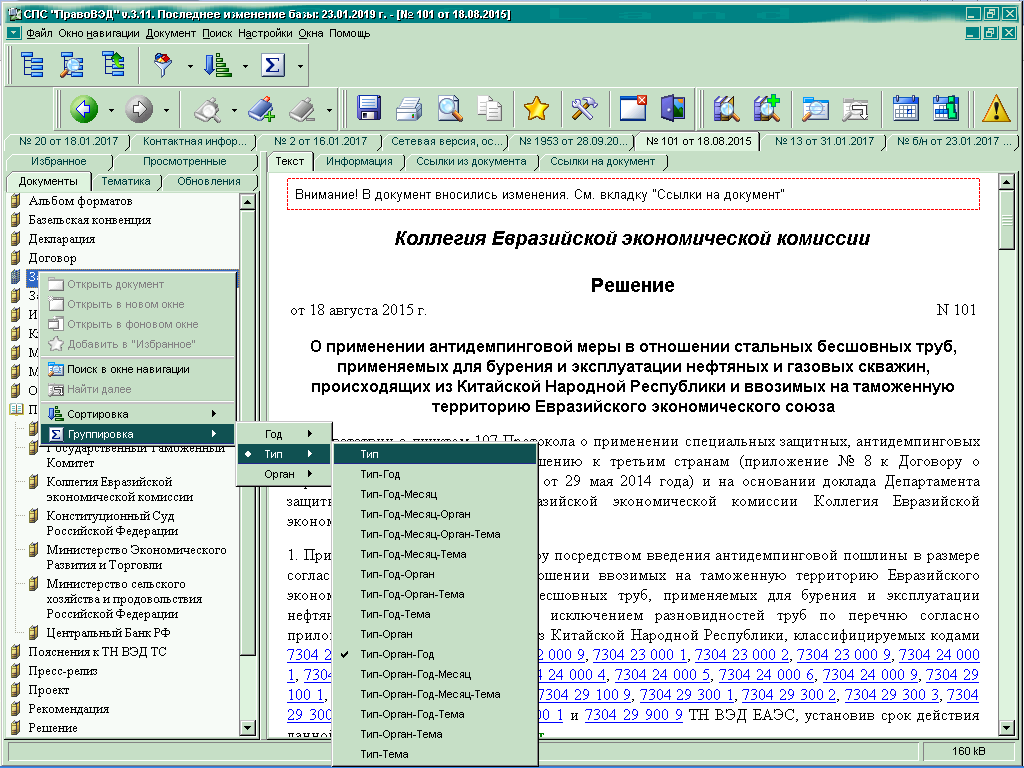The width and height of the screenshot is (1024, 768).
Task: Select the Тип-Орган grouping option
Action: tap(435, 634)
